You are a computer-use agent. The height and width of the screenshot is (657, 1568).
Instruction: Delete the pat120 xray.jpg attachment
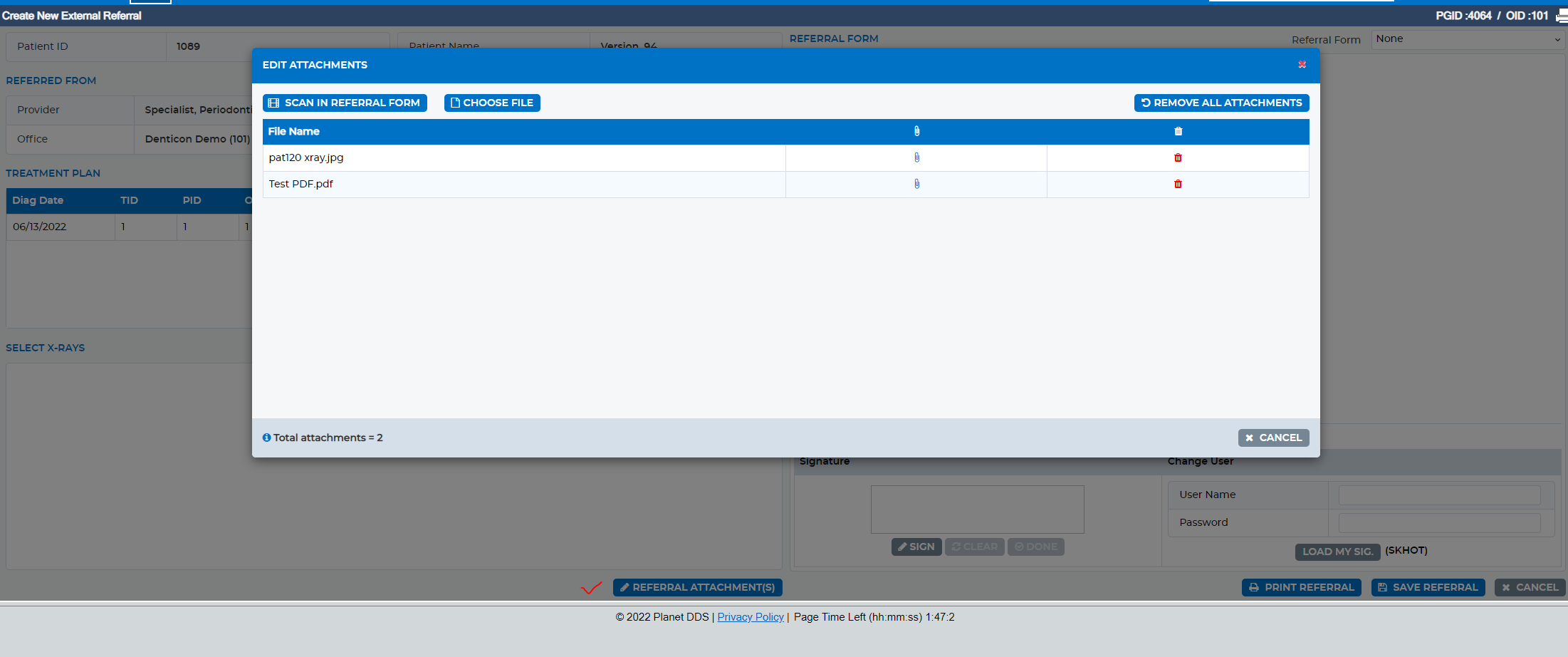pyautogui.click(x=1178, y=157)
